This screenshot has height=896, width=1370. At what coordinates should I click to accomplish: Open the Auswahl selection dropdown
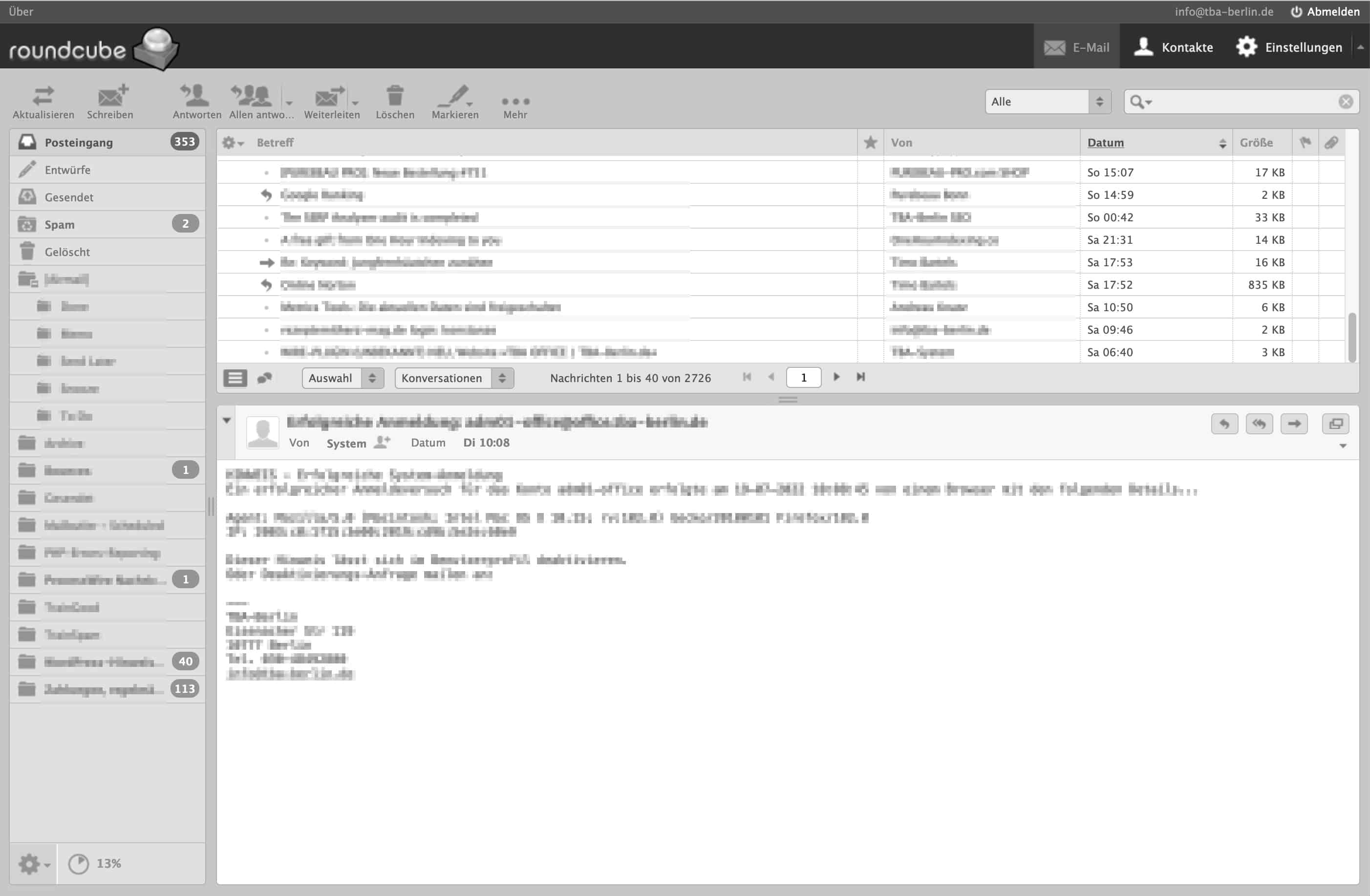pyautogui.click(x=342, y=378)
